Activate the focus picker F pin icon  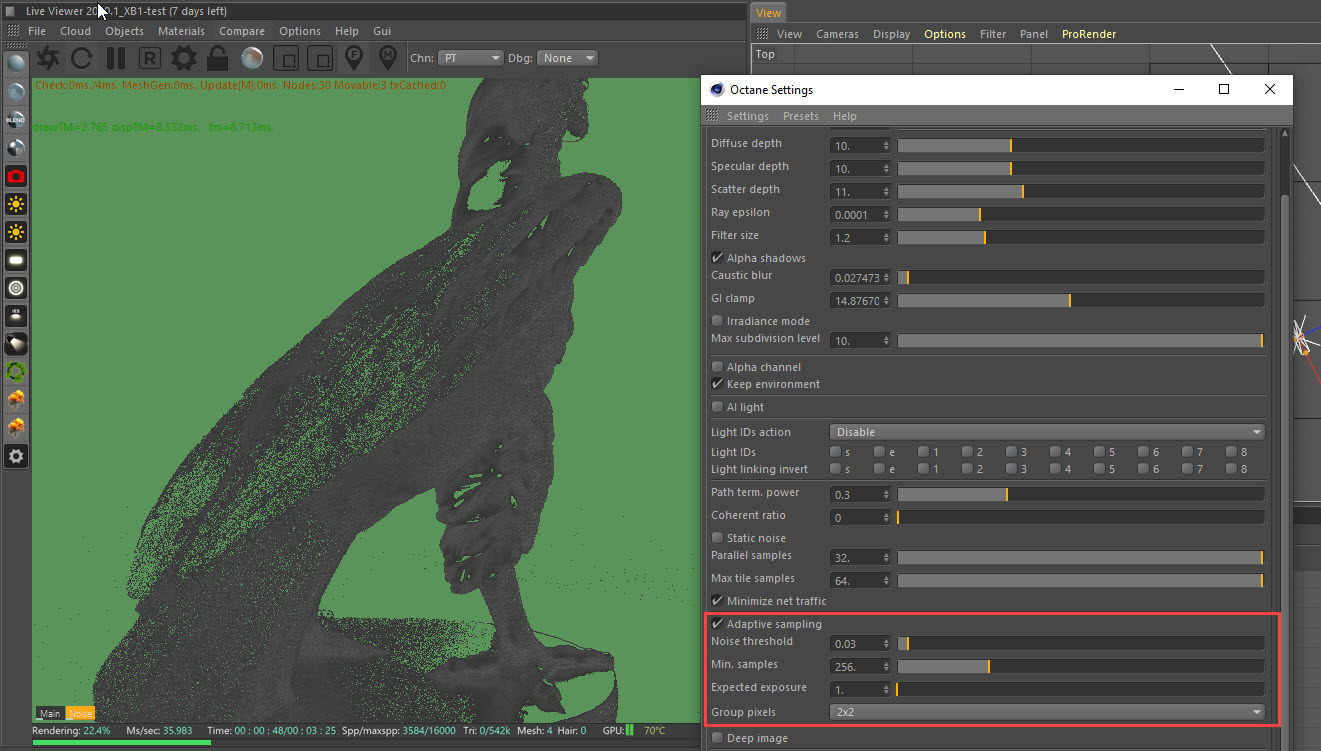(x=354, y=57)
